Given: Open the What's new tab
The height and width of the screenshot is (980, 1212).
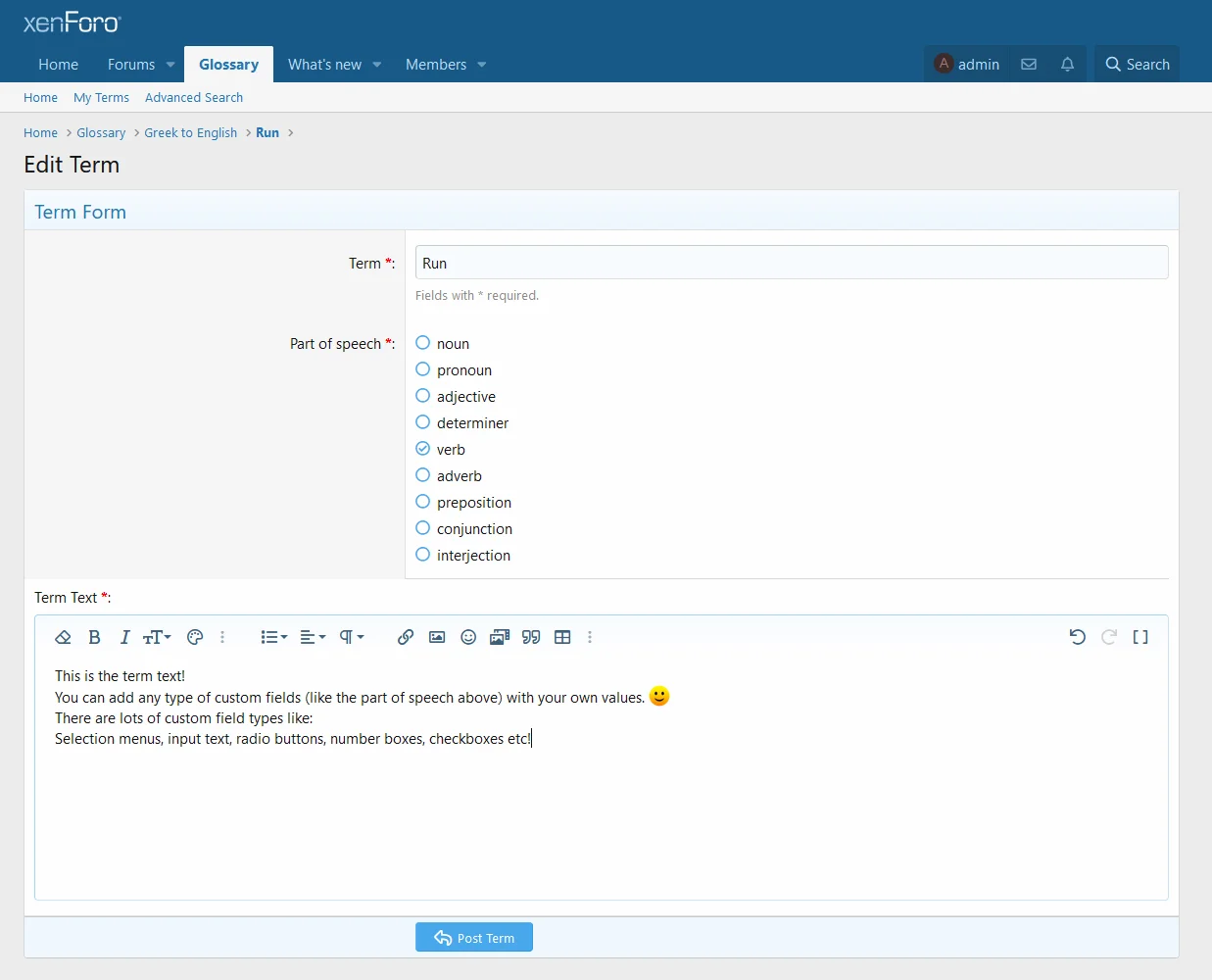Looking at the screenshot, I should coord(324,65).
